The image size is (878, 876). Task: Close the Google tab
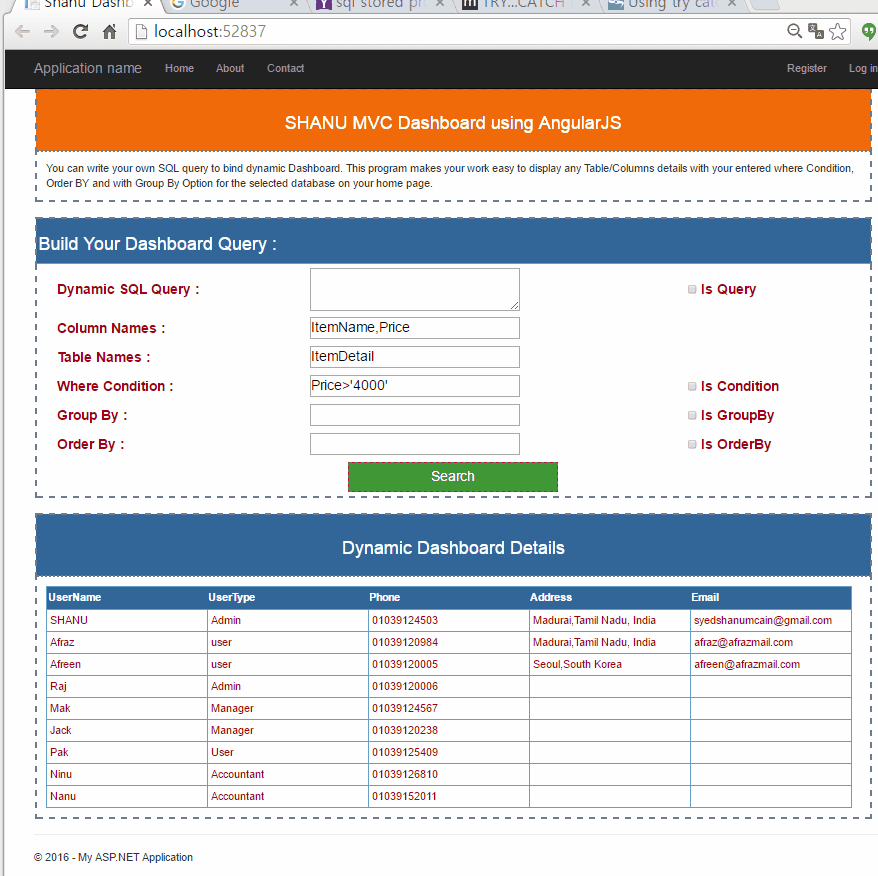pos(295,3)
